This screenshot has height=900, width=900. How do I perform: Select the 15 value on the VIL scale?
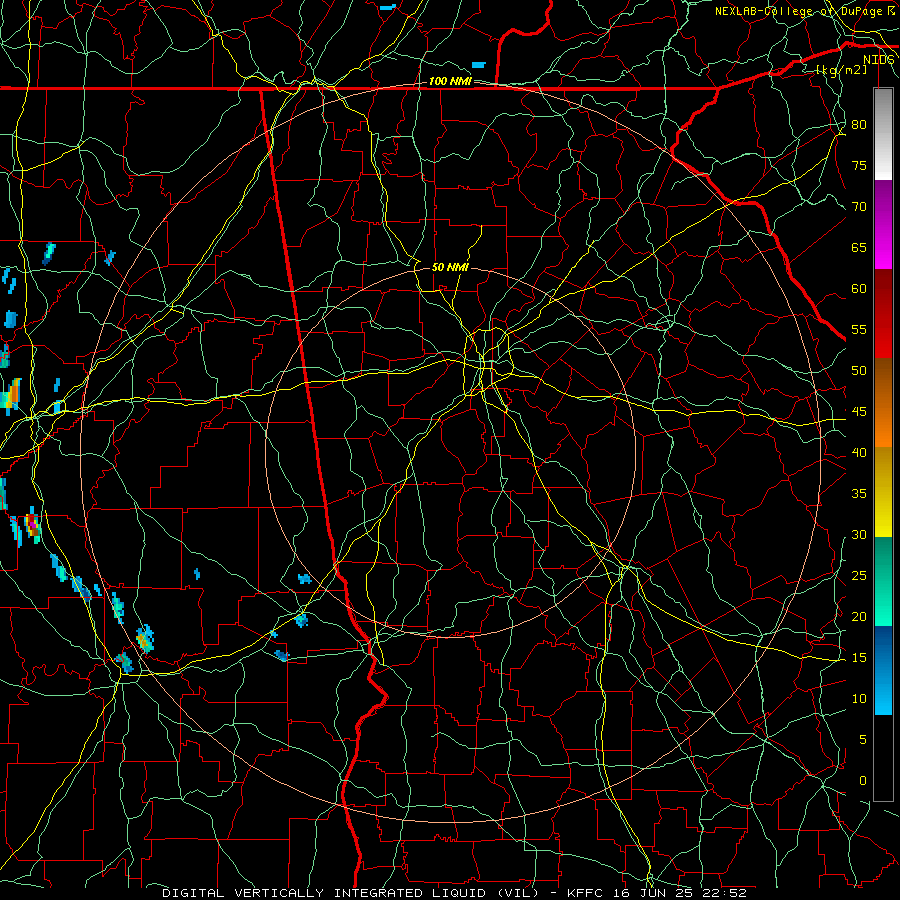click(x=859, y=658)
